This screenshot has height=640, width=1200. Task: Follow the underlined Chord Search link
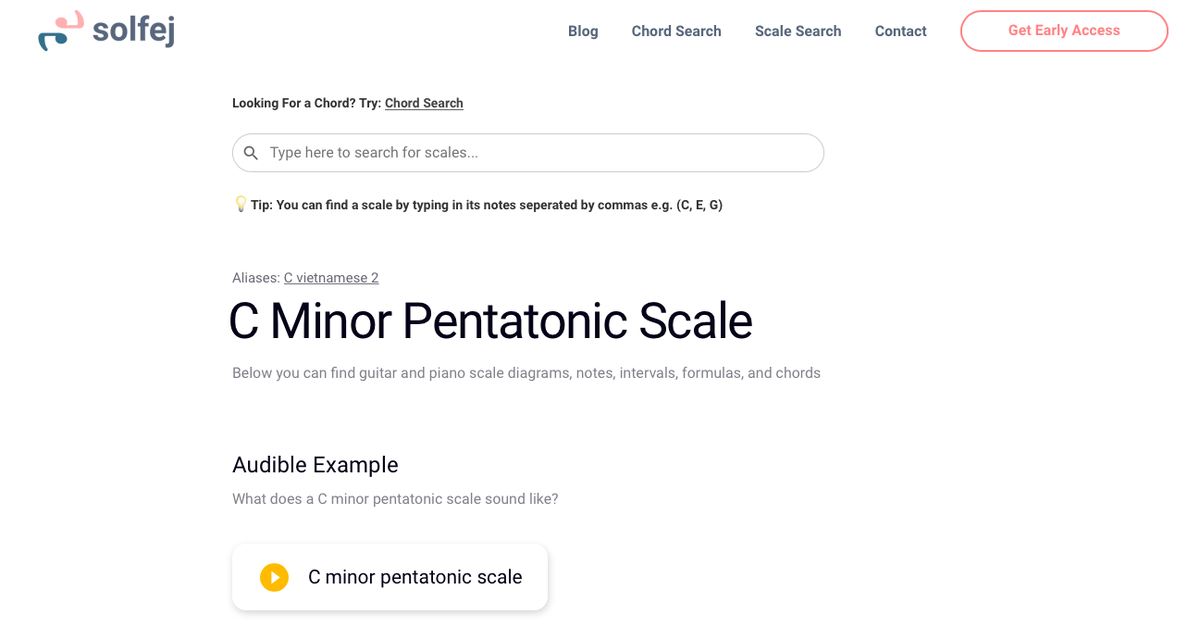pyautogui.click(x=424, y=103)
